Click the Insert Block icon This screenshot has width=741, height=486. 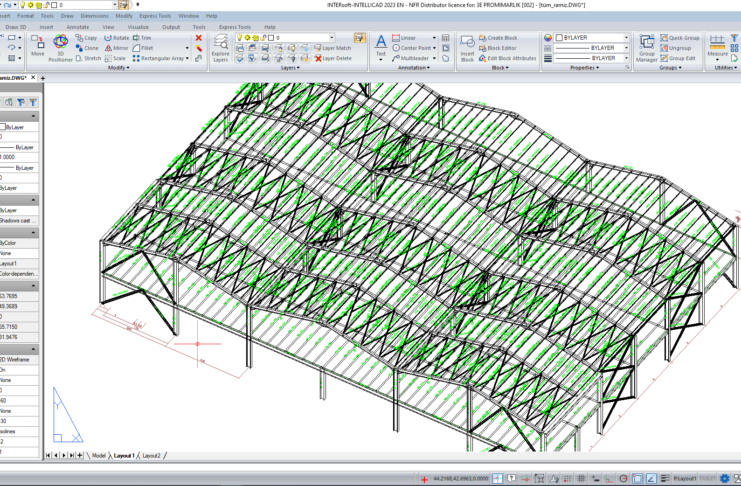(x=467, y=46)
